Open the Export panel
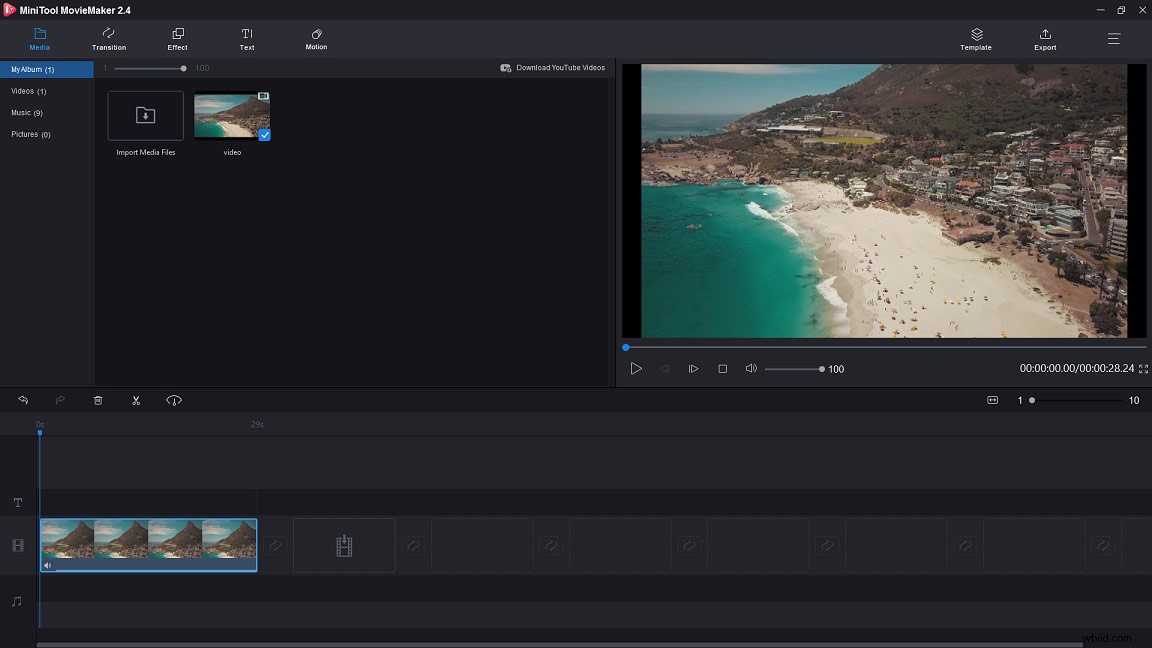 tap(1044, 39)
